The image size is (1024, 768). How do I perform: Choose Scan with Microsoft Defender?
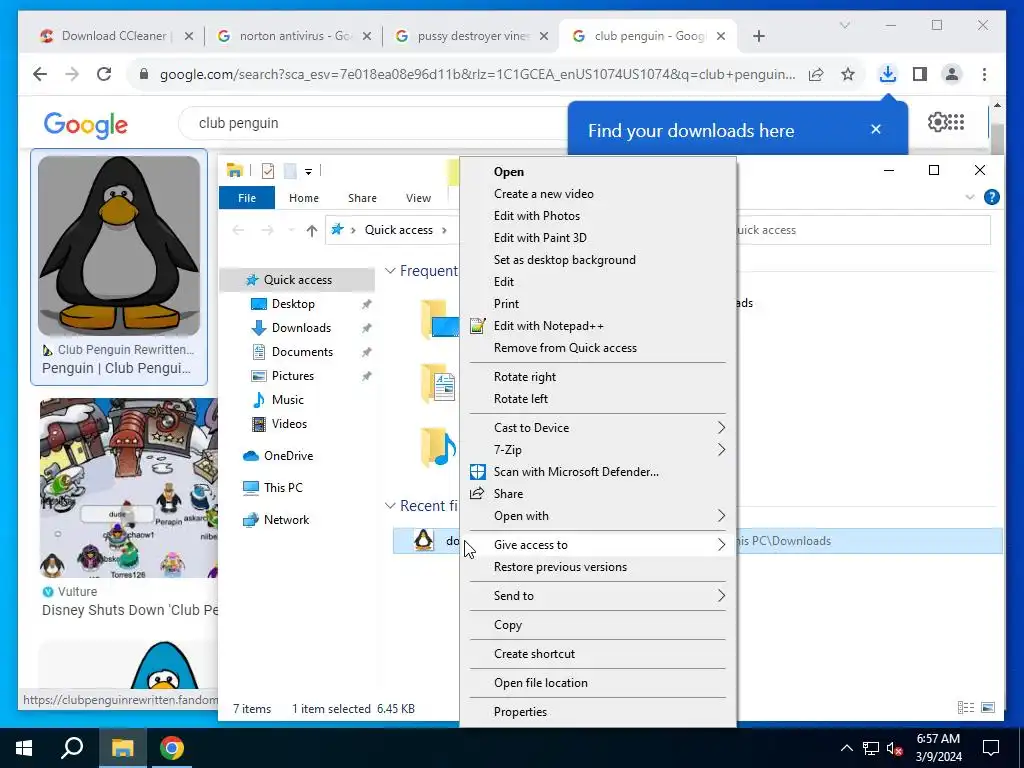(598, 472)
